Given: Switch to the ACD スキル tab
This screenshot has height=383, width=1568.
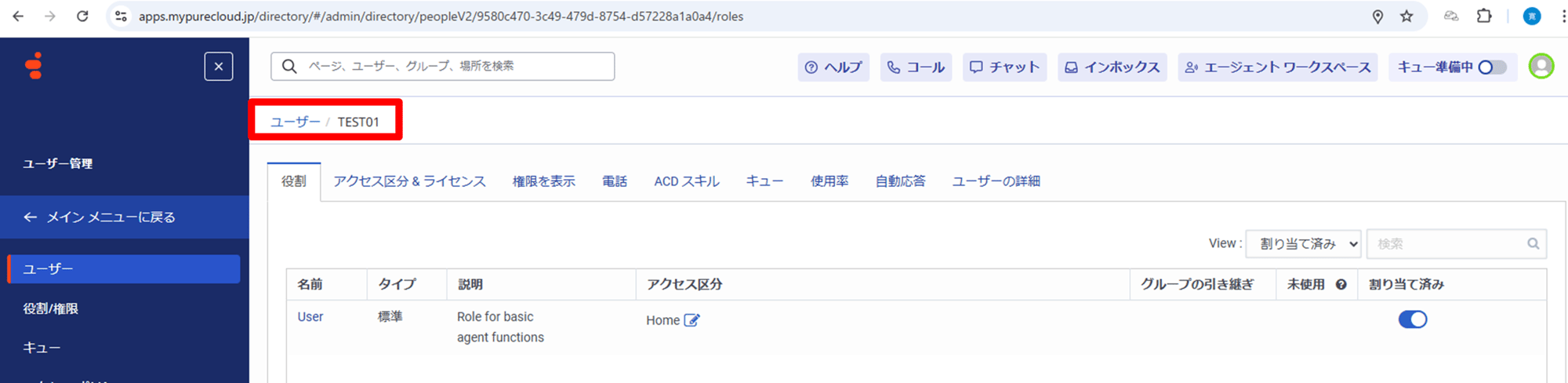Looking at the screenshot, I should click(686, 181).
